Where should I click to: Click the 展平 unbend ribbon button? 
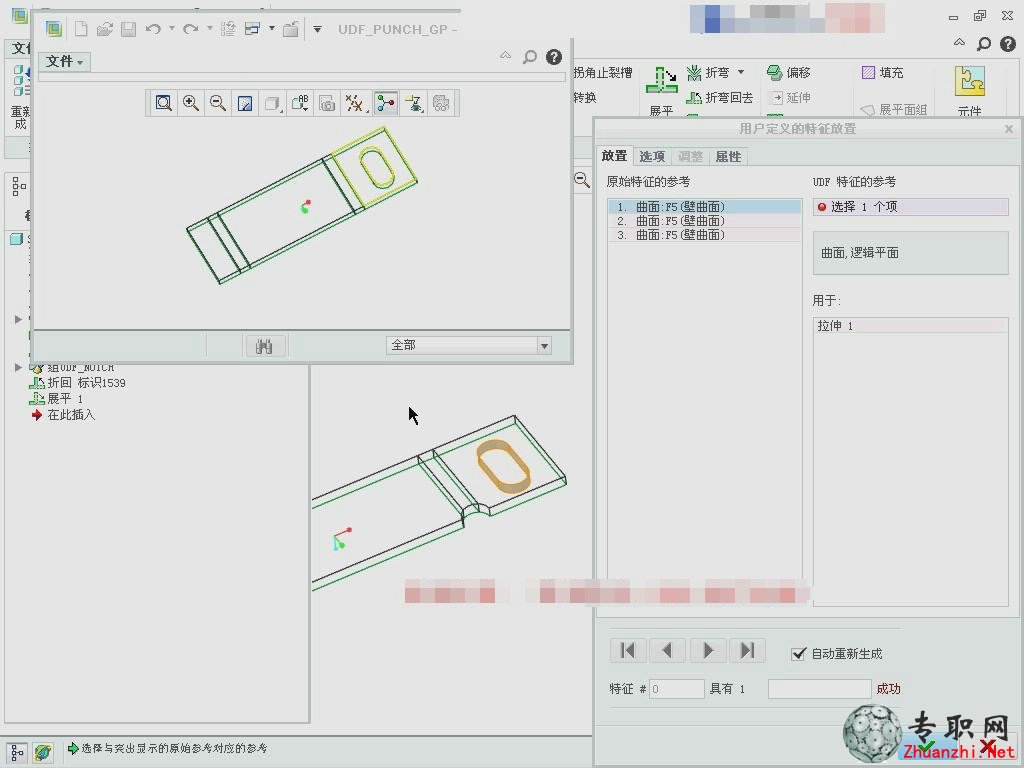tap(662, 91)
